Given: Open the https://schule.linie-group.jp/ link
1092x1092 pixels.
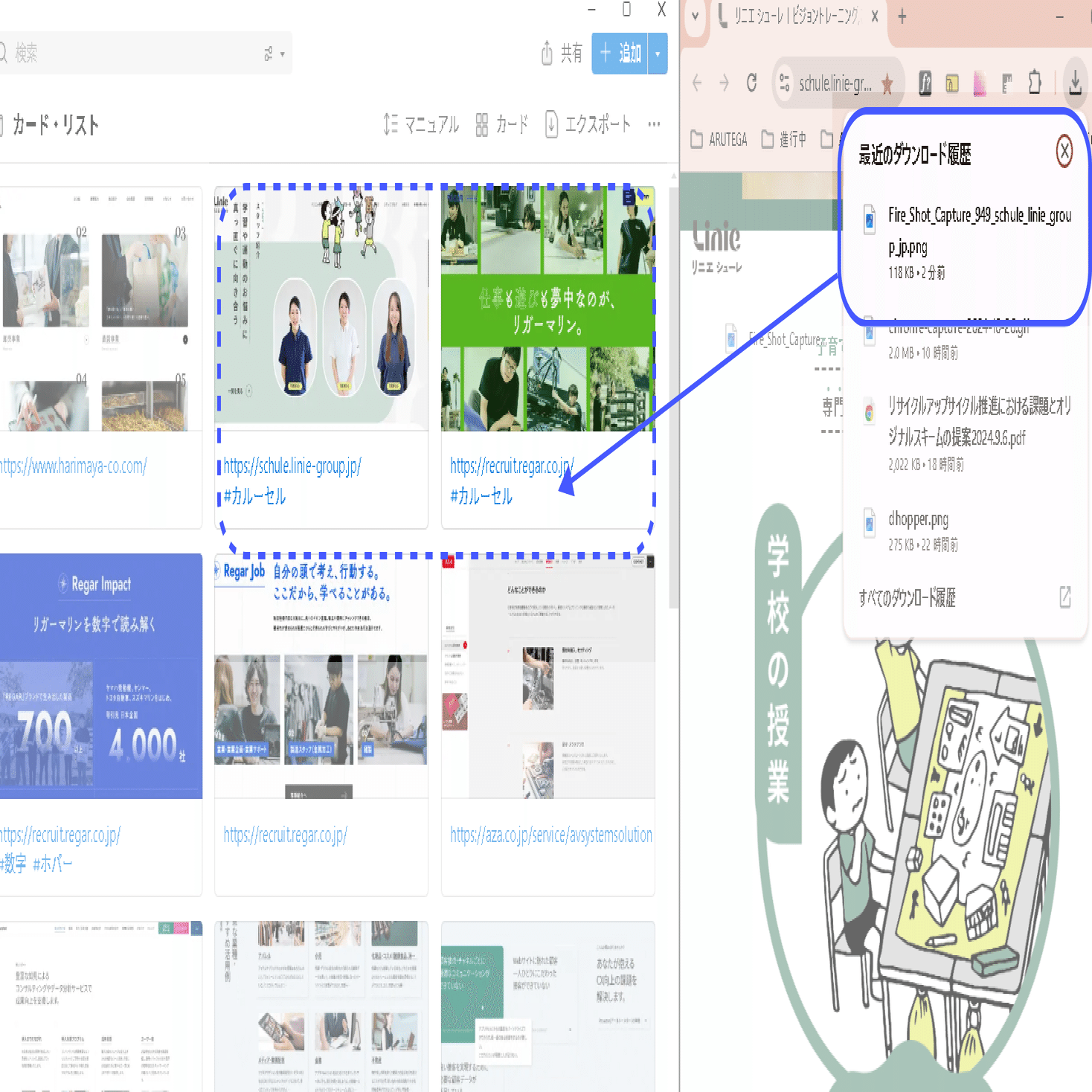Looking at the screenshot, I should click(x=292, y=466).
